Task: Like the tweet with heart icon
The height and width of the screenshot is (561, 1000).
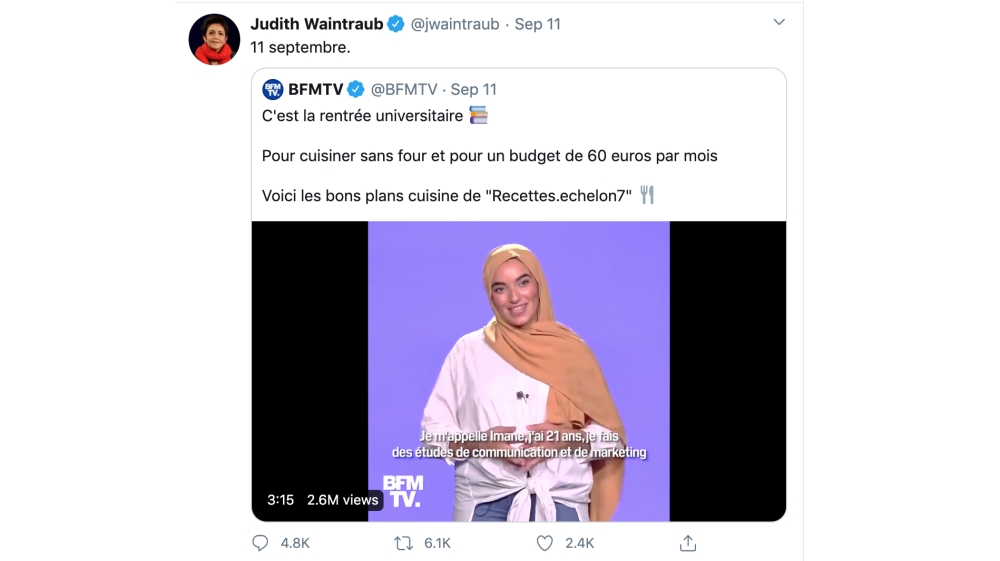Action: coord(545,543)
